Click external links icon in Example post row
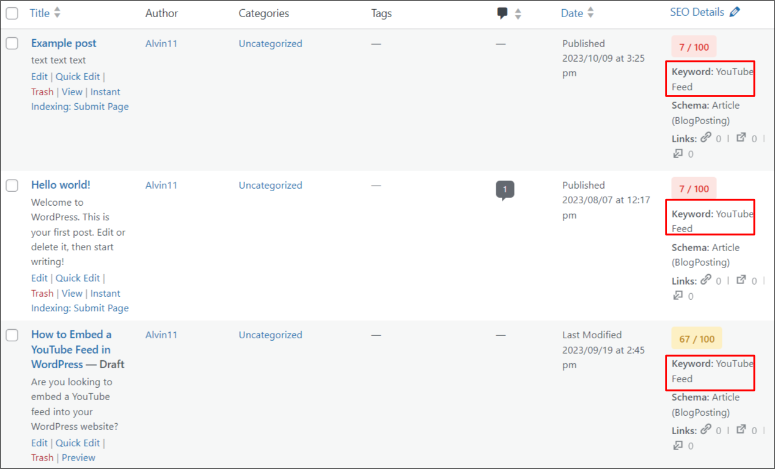The height and width of the screenshot is (469, 775). point(741,137)
